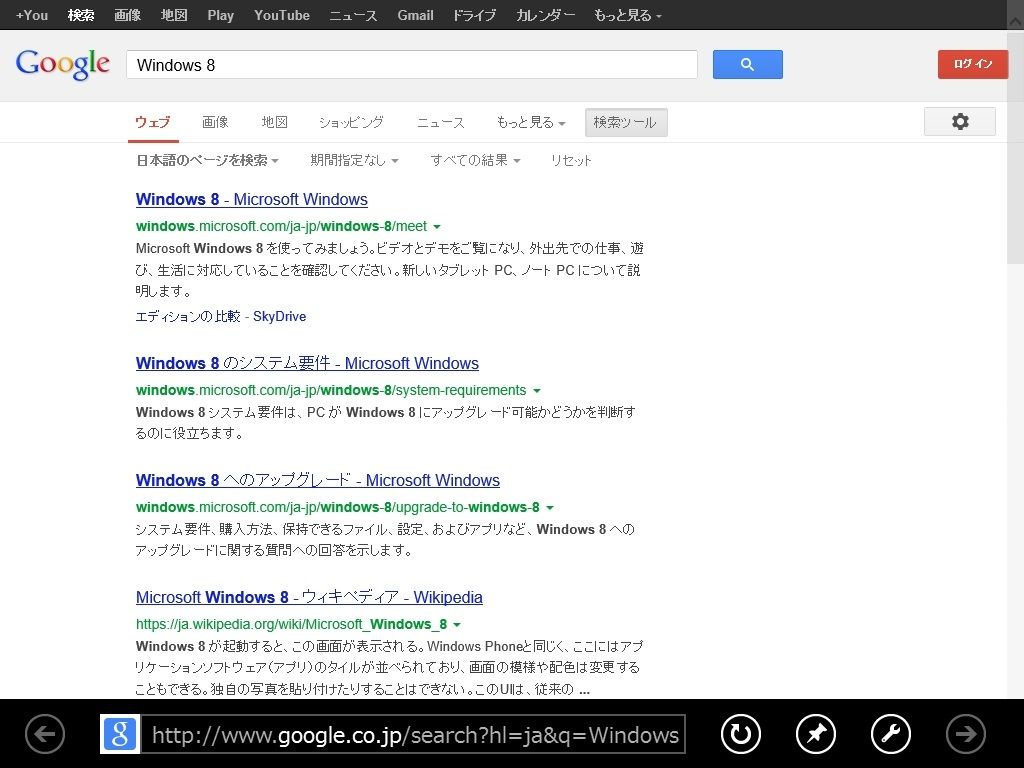1024x768 pixels.
Task: Open the Windows 8 - Microsoft Windows result
Action: pos(251,199)
